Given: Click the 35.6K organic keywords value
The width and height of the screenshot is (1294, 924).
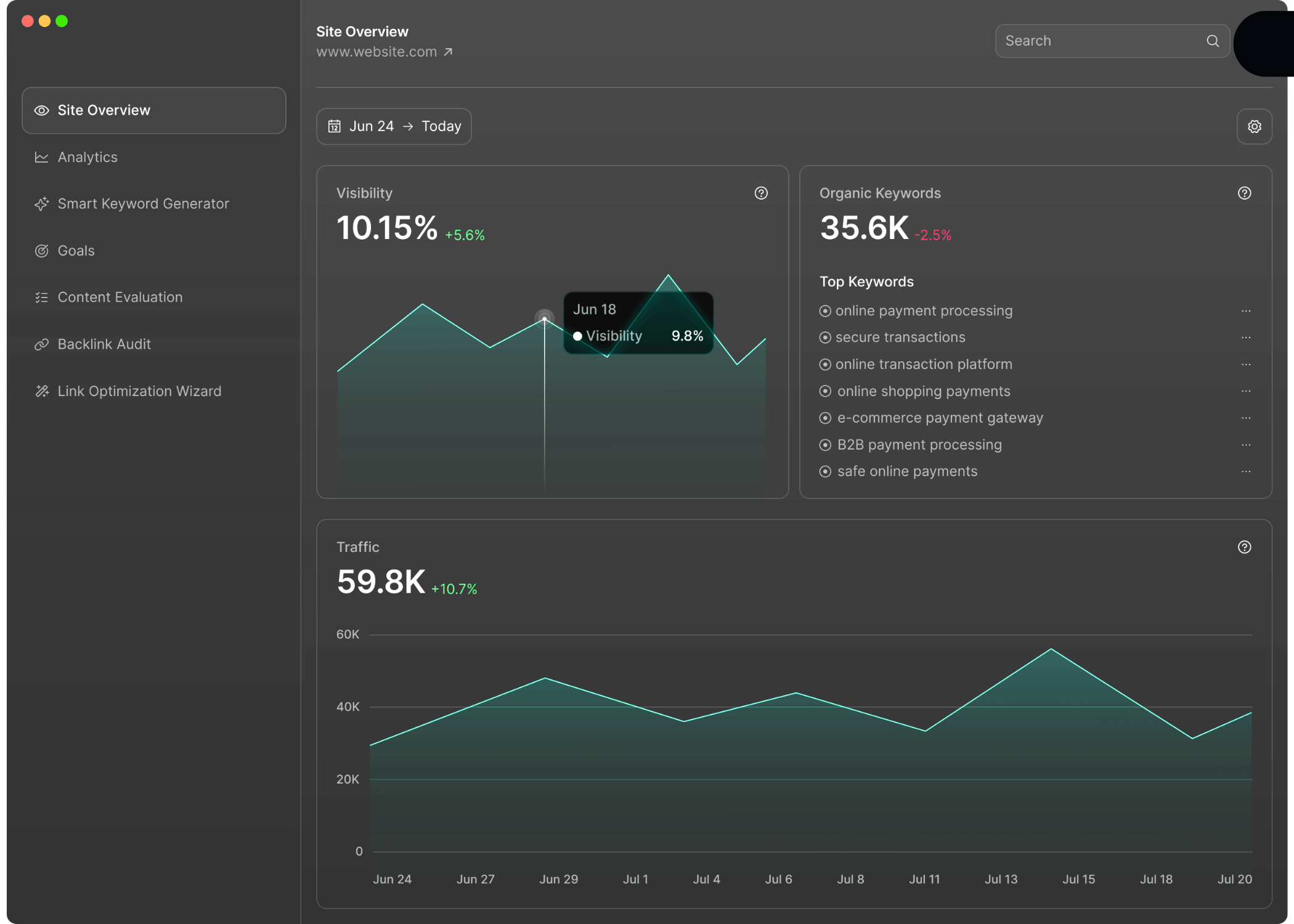Looking at the screenshot, I should click(864, 227).
